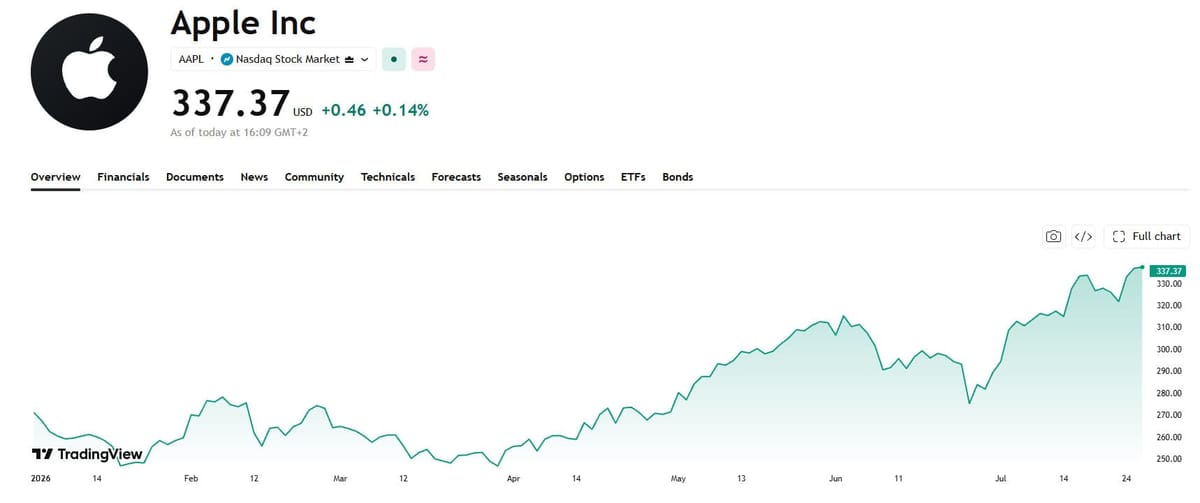Switch to the Financials tab
1200x503 pixels.
(x=123, y=177)
